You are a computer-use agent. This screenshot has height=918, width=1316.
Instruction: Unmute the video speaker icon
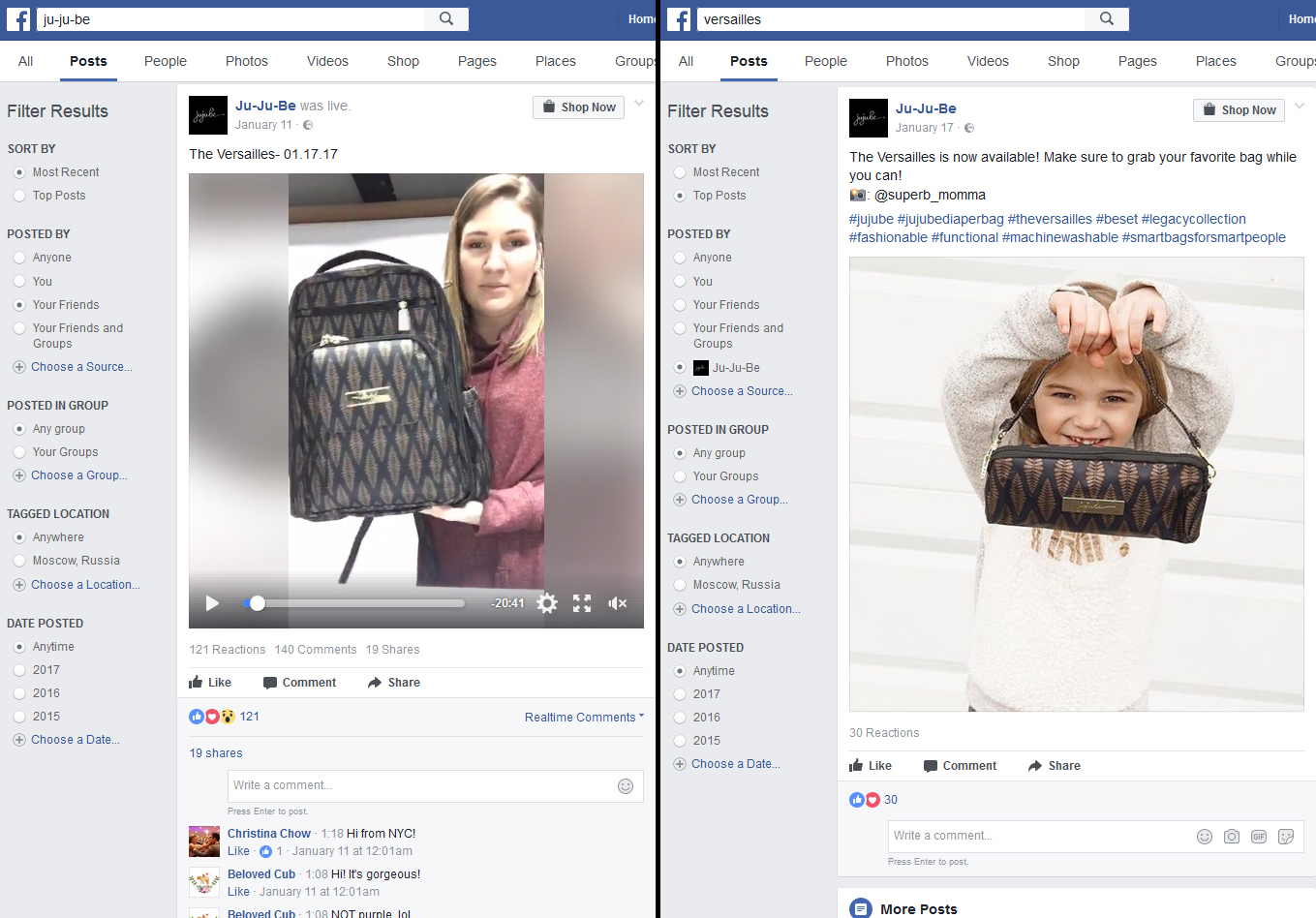(x=617, y=603)
